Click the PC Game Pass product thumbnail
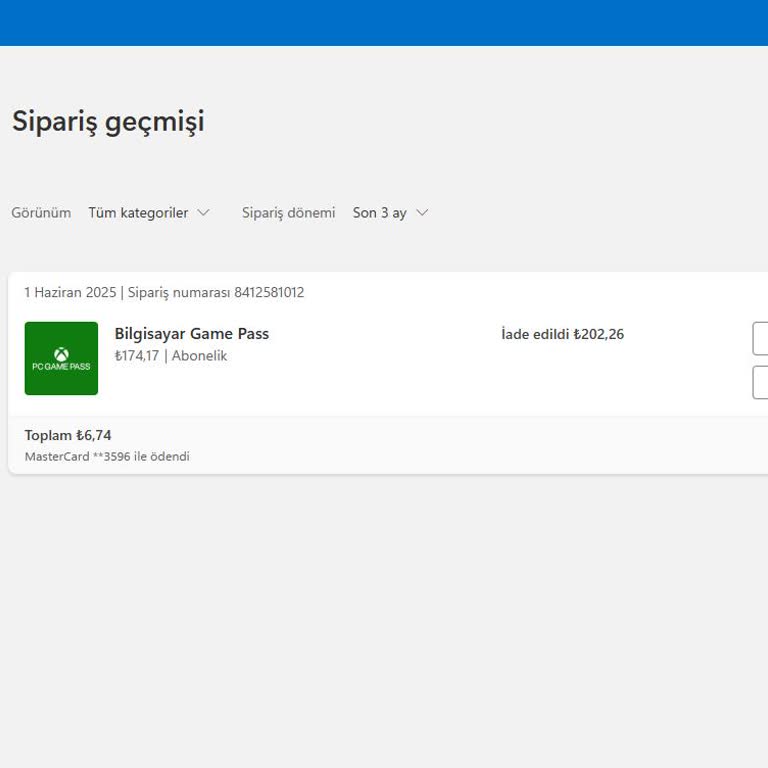Image resolution: width=768 pixels, height=768 pixels. [61, 358]
